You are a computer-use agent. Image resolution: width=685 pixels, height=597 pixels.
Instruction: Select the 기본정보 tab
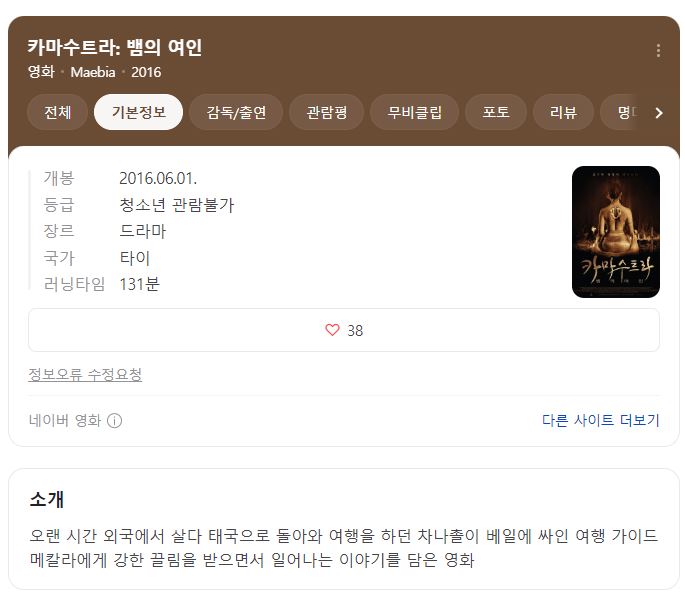pos(138,112)
